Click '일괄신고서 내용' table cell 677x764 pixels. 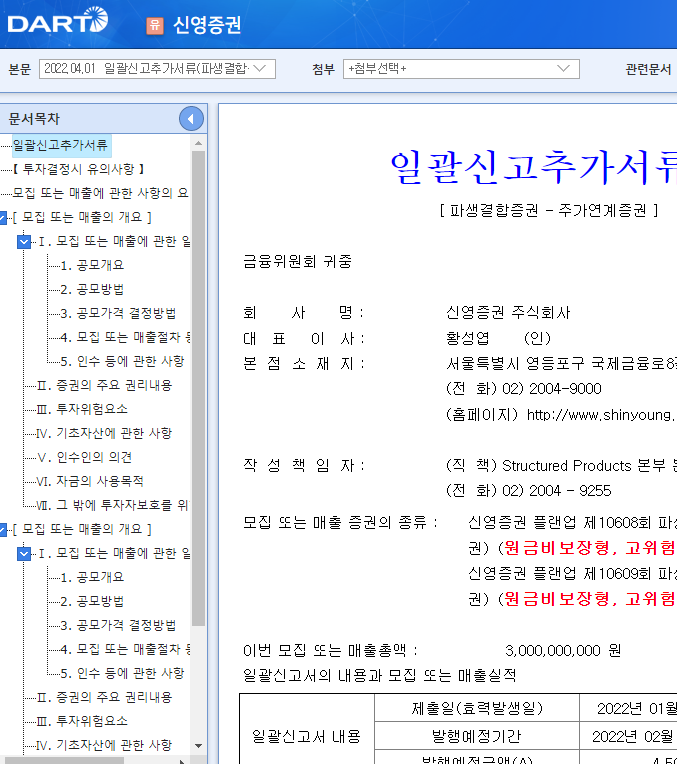click(307, 736)
